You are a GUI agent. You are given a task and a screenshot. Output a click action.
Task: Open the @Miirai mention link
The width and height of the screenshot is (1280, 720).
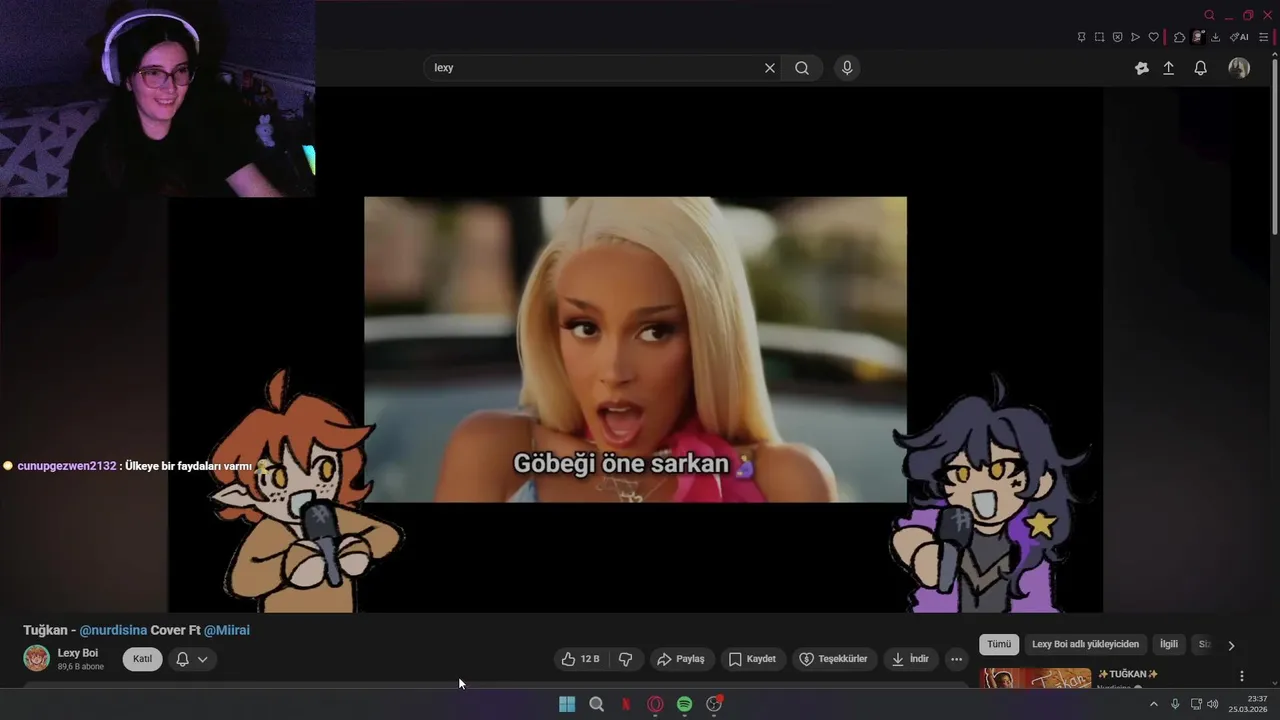[227, 630]
